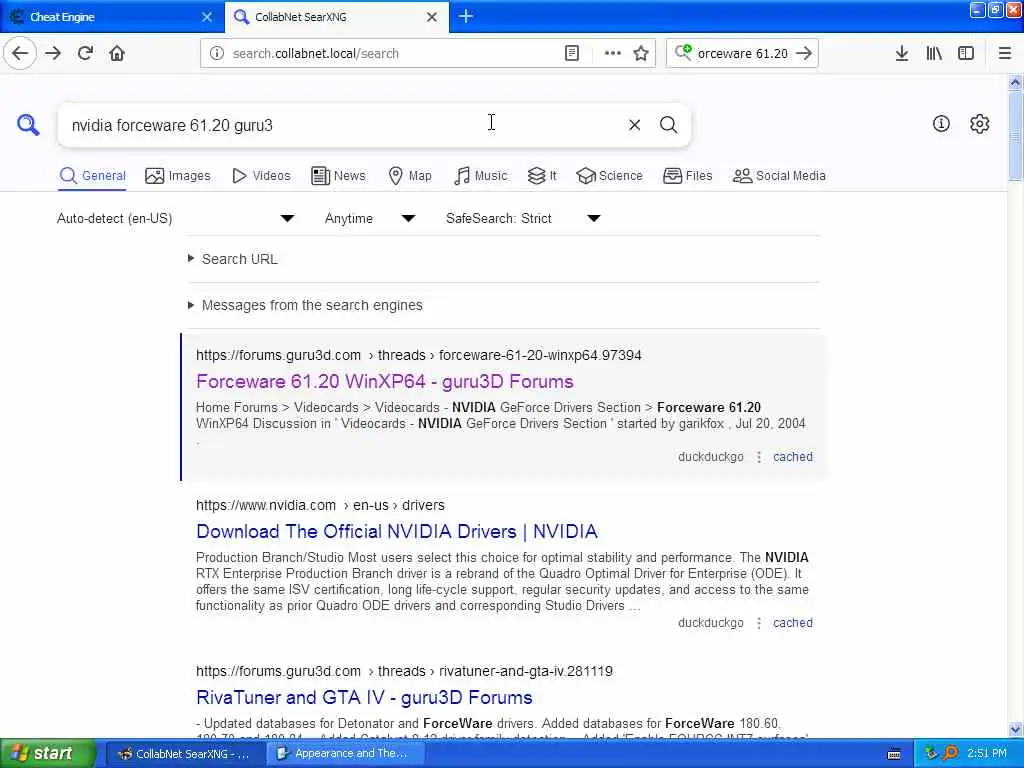Image resolution: width=1024 pixels, height=768 pixels.
Task: Click SearXNG logo magnifier icon
Action: coord(28,124)
